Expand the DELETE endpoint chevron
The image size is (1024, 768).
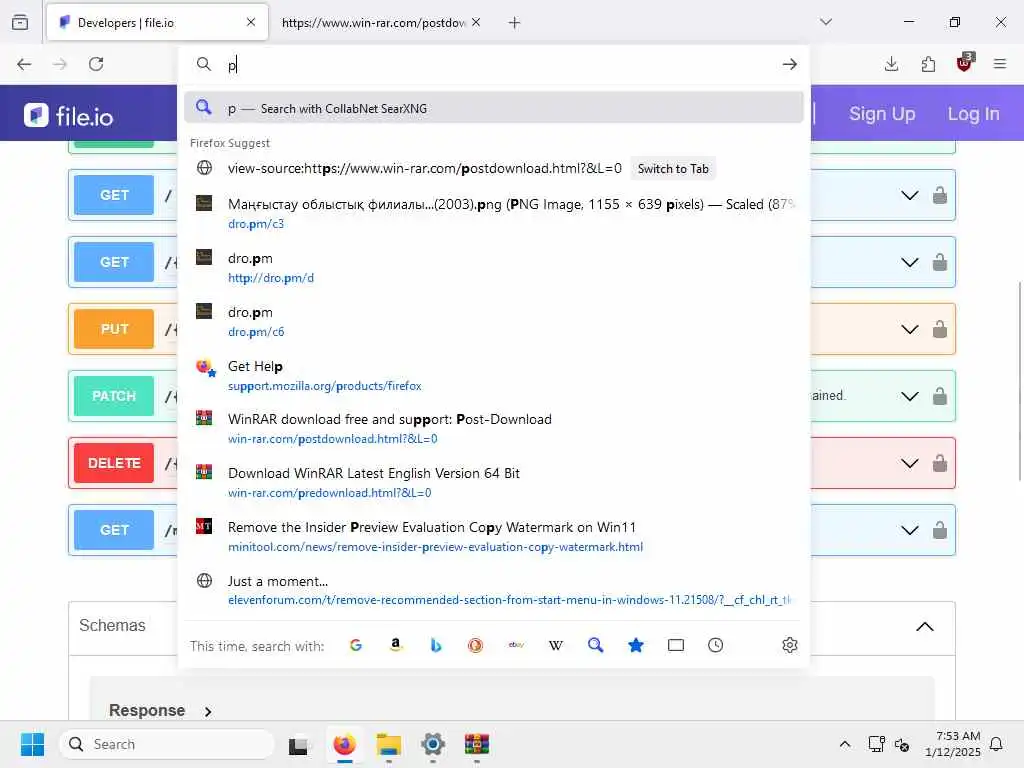coord(910,463)
